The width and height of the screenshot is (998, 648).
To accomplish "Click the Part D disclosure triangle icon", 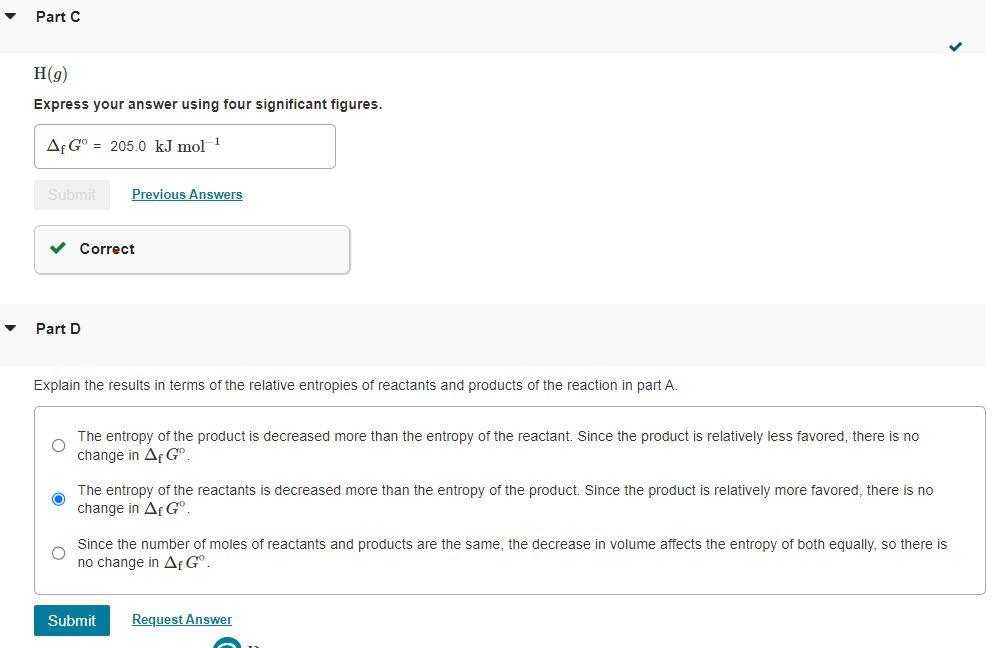I will click(x=10, y=327).
